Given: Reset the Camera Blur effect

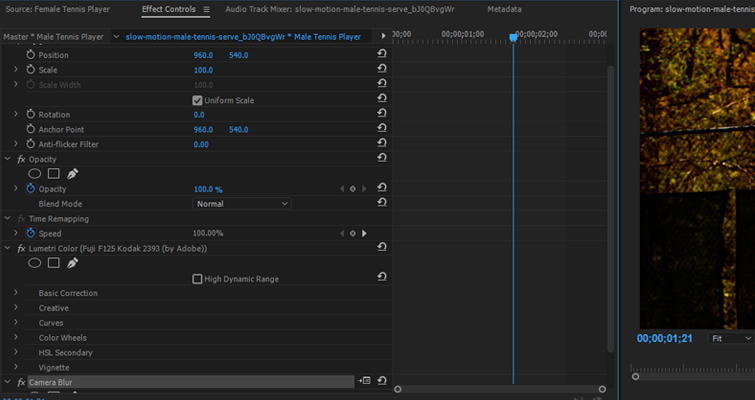Looking at the screenshot, I should click(x=382, y=381).
